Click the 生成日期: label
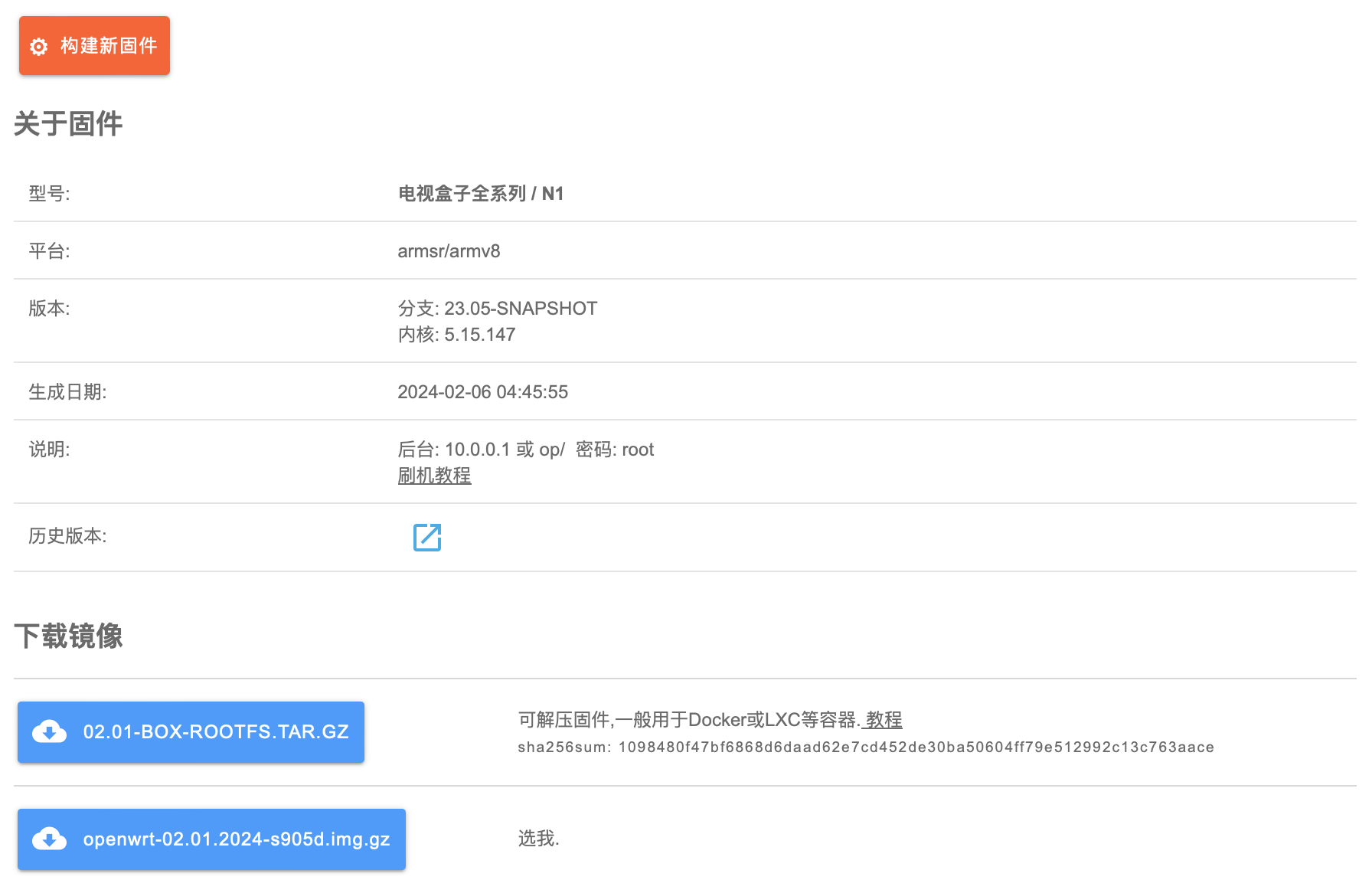This screenshot has width=1372, height=893. click(67, 392)
